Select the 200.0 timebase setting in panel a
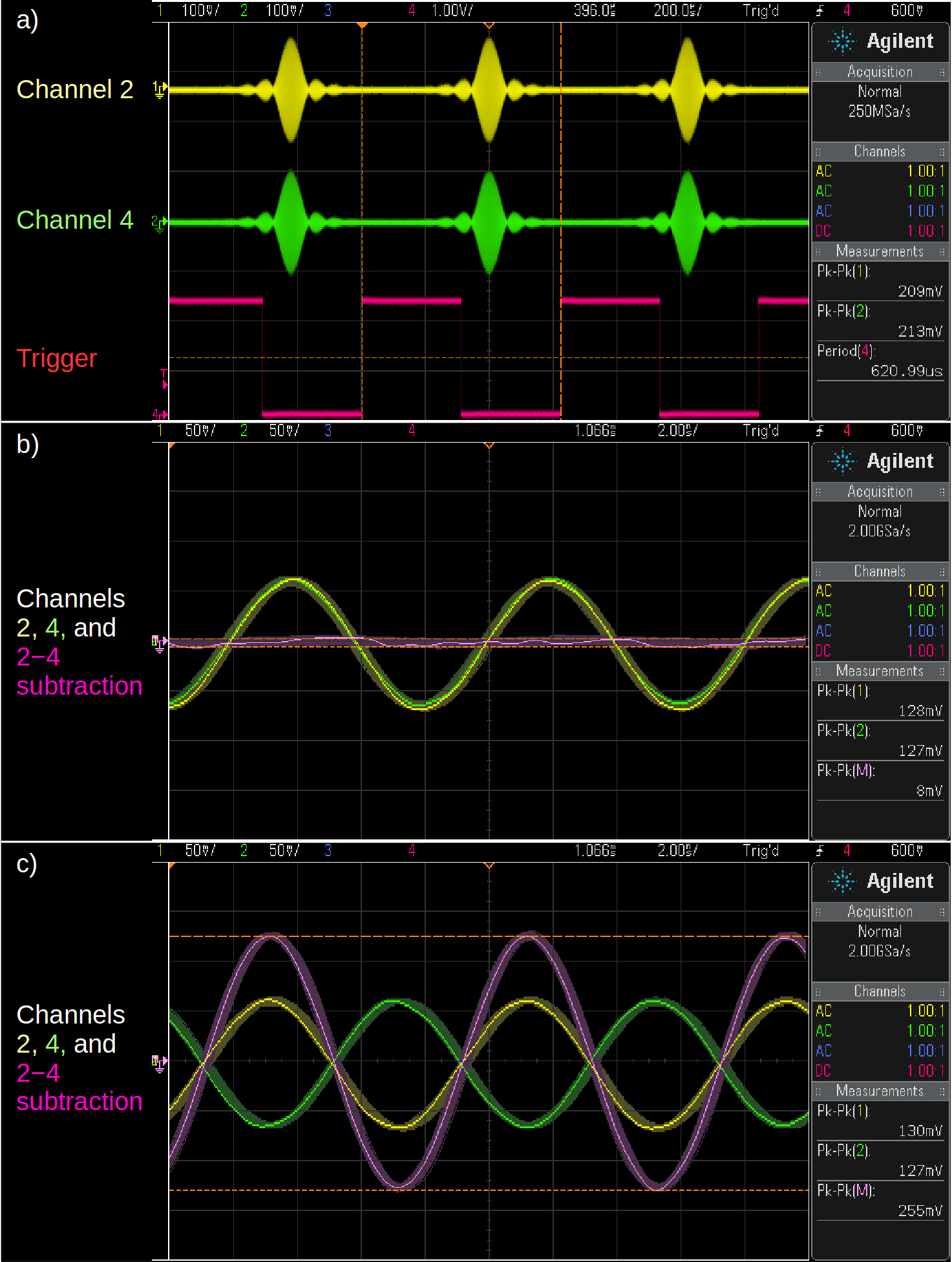Viewport: 952px width, 1262px height. tap(677, 10)
